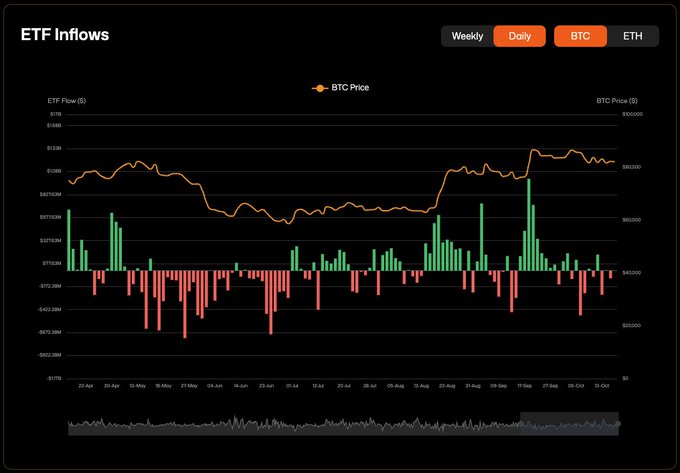Click the 18-May date label
Screen dimensions: 680x473
click(x=163, y=386)
